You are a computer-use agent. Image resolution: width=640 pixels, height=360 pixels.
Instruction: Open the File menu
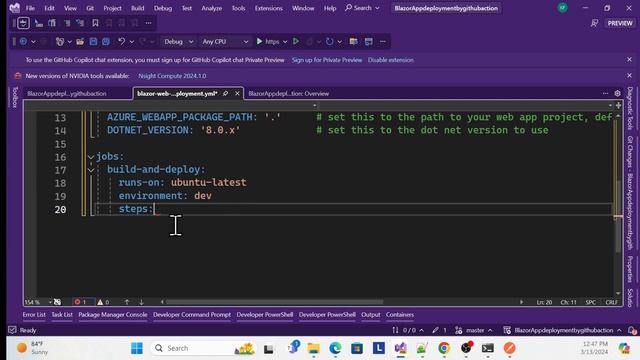tap(30, 8)
